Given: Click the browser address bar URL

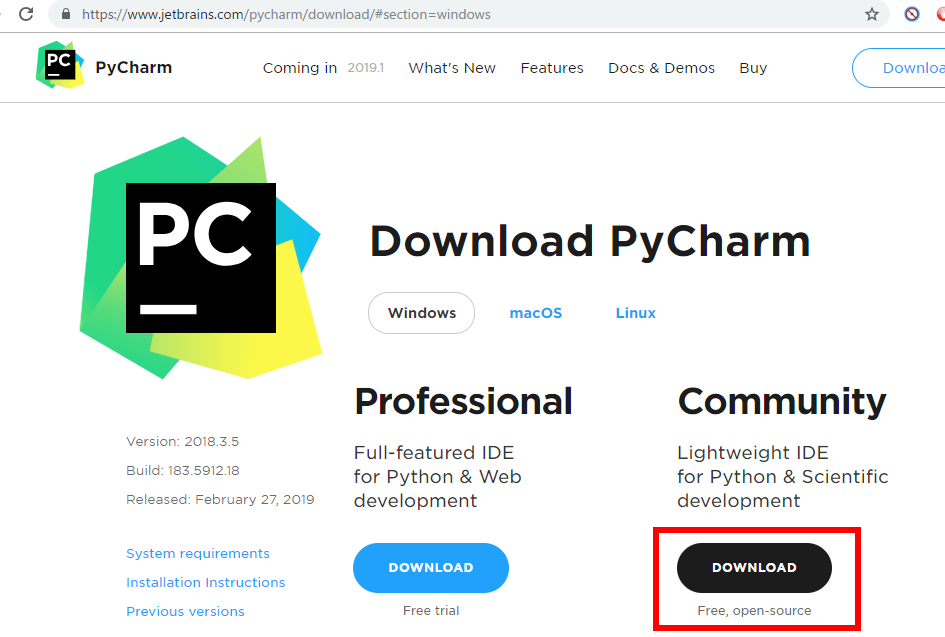Looking at the screenshot, I should [x=286, y=14].
